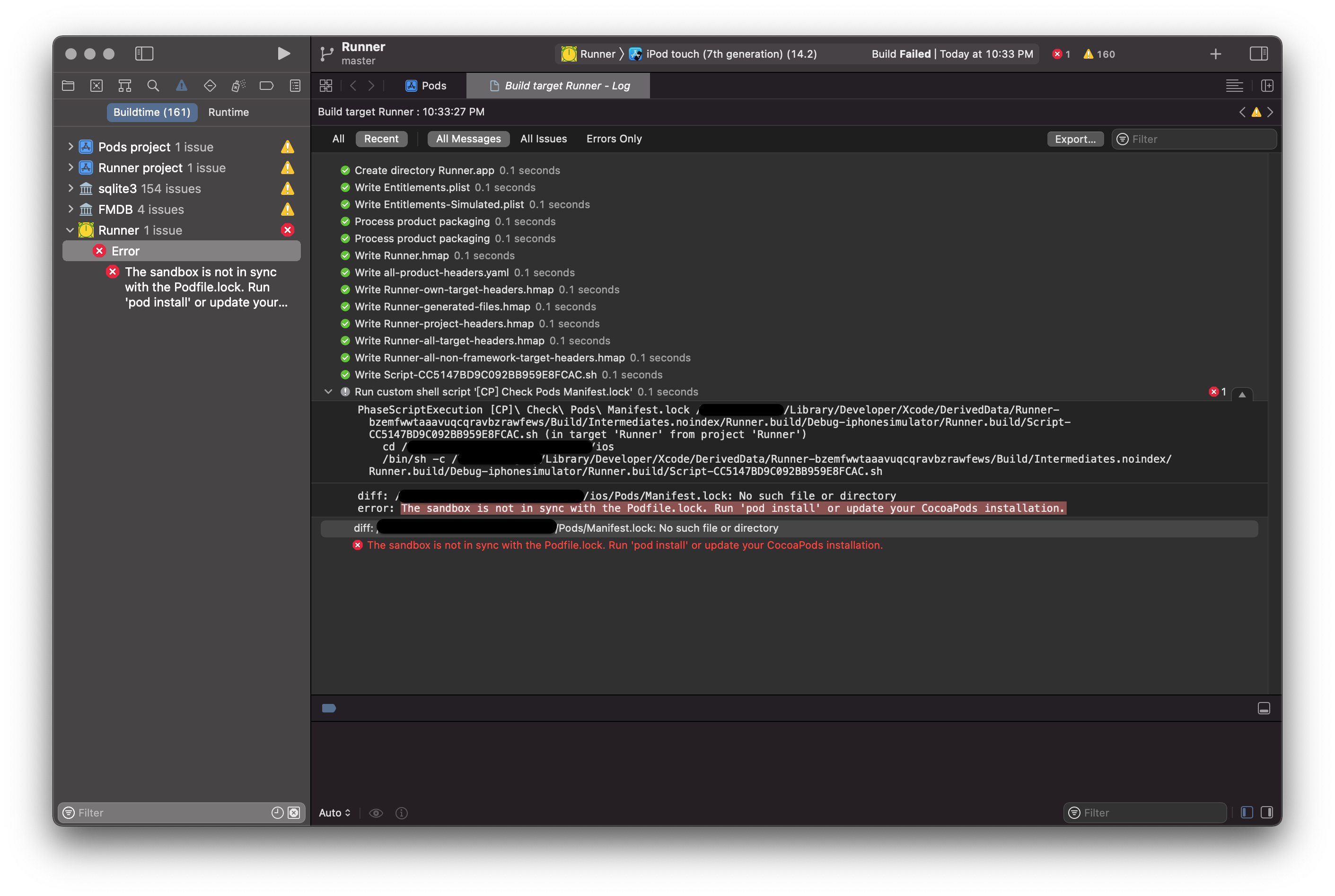1335x896 pixels.
Task: Click the source control branch icon
Action: [x=326, y=54]
